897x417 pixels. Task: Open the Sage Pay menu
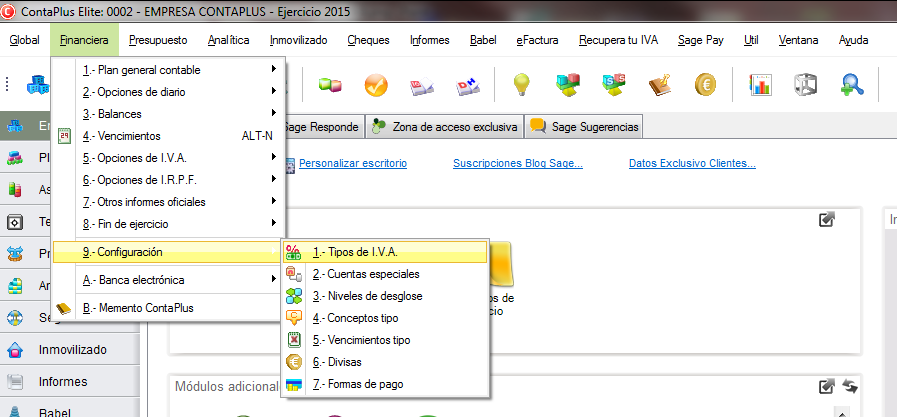pyautogui.click(x=701, y=40)
